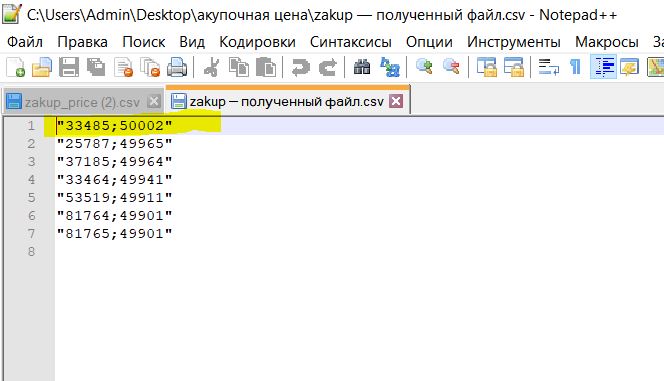Viewport: 664px width, 381px height.
Task: Open the Правка menu
Action: click(x=82, y=42)
